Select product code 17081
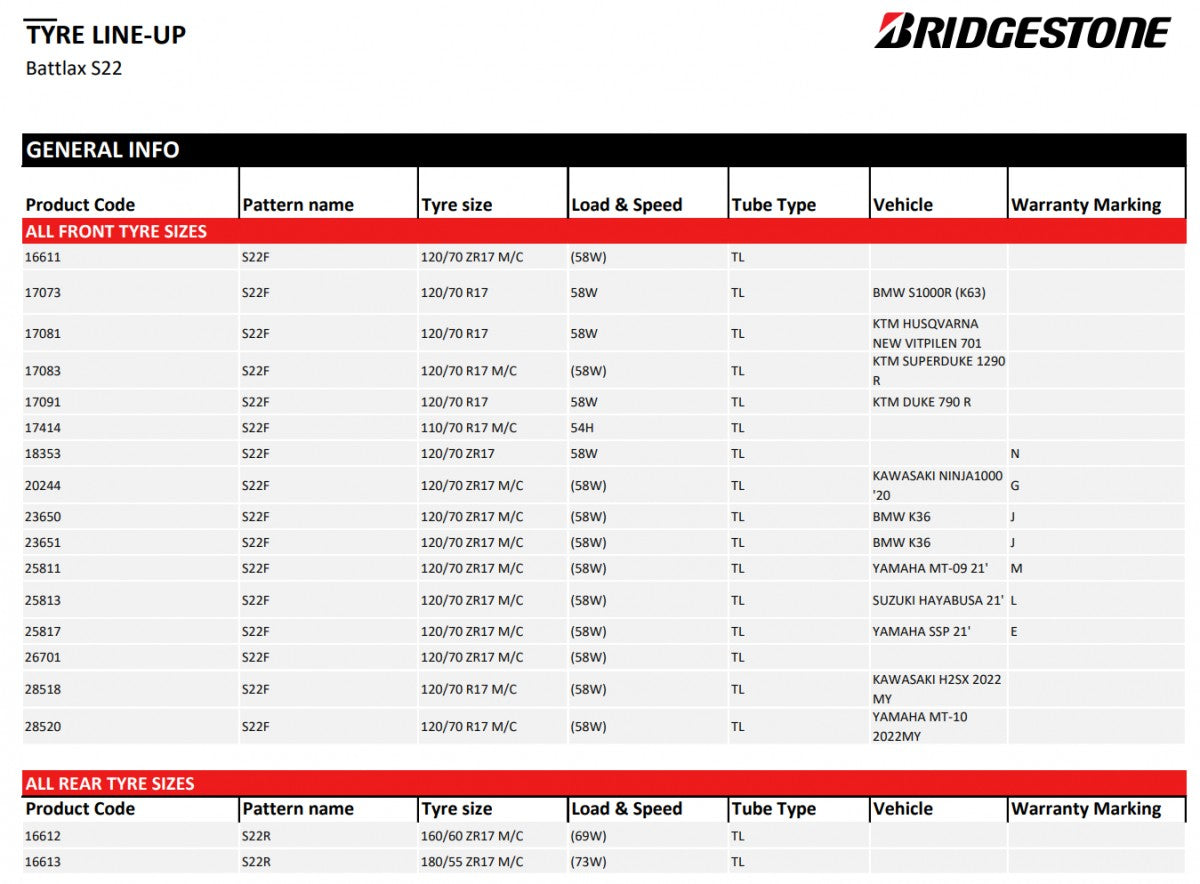Screen dimensions: 1200x884 (43, 334)
